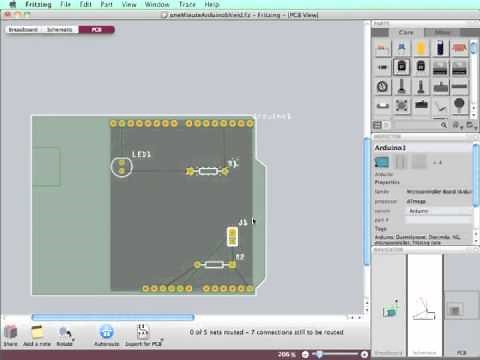Click the Rotate tool
This screenshot has width=480, height=360.
[65, 335]
